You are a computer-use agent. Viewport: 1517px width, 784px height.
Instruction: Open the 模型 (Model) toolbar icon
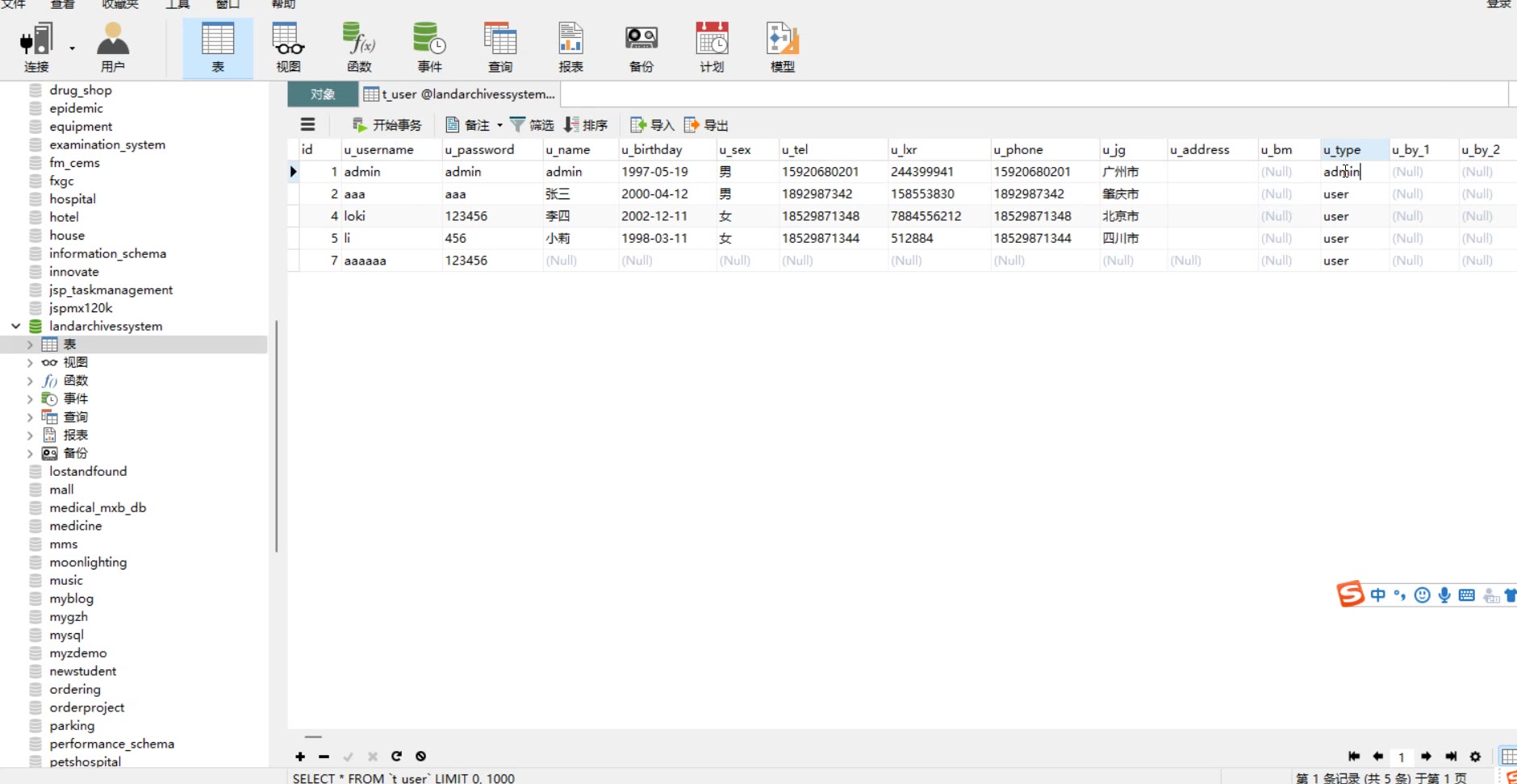pos(782,48)
